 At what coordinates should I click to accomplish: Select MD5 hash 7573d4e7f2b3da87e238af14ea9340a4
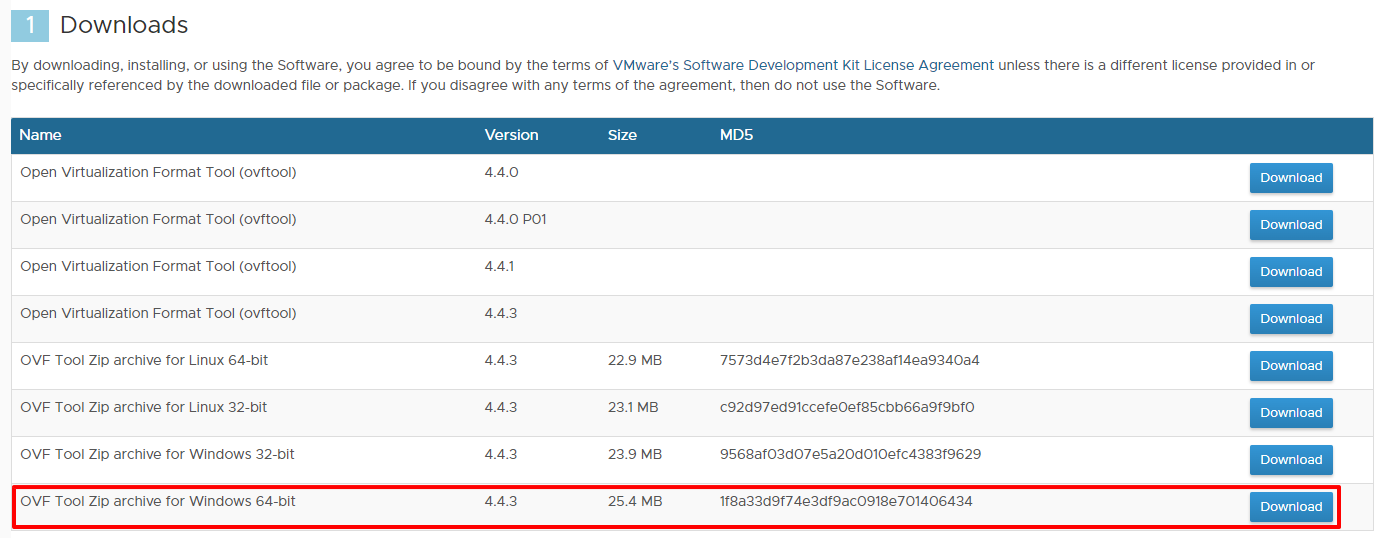coord(849,360)
